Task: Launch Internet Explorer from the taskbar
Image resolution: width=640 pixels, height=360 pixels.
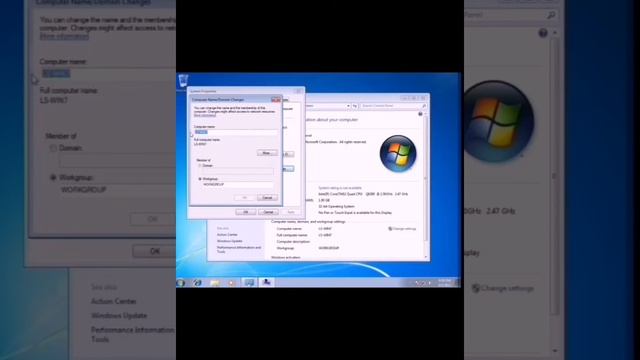Action: 198,282
